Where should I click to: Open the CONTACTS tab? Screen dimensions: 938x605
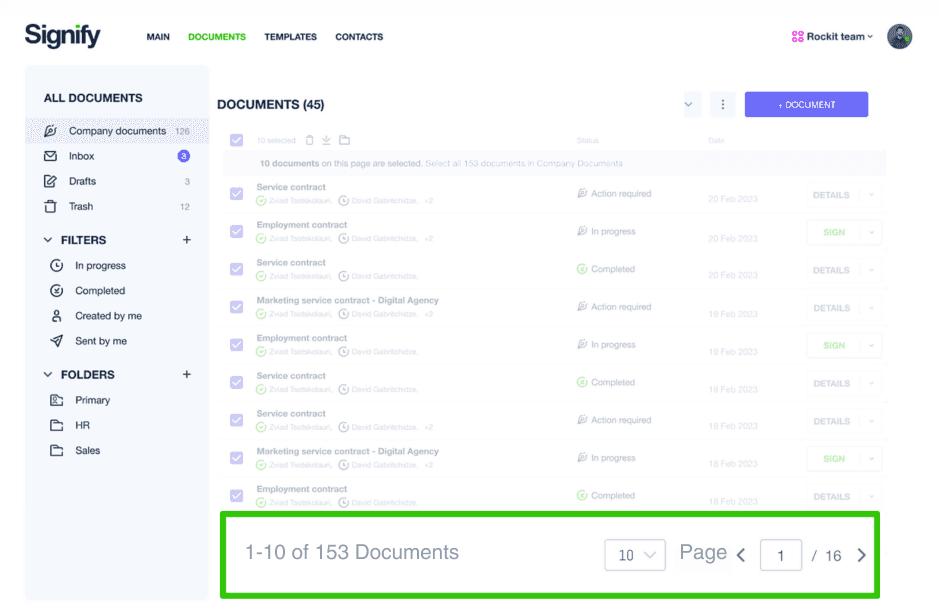(x=359, y=37)
